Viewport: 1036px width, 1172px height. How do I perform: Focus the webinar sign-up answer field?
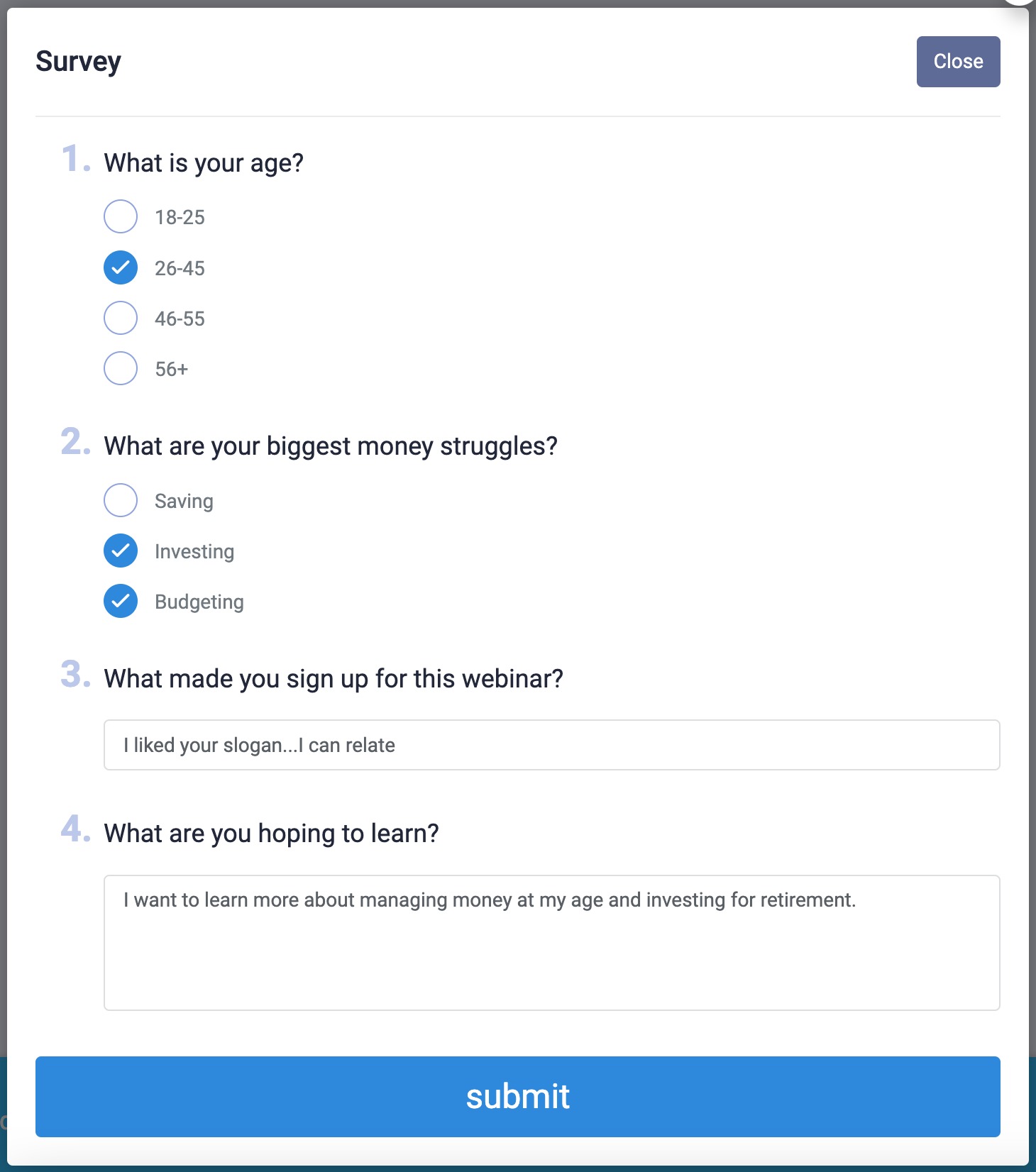pyautogui.click(x=552, y=744)
